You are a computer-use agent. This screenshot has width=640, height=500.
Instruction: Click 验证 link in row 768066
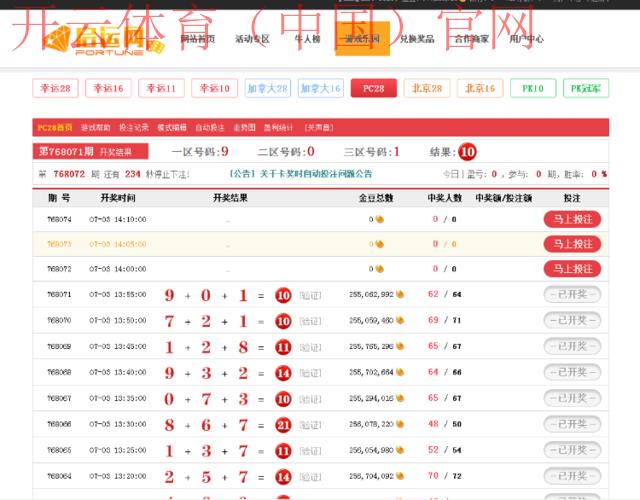pos(310,425)
